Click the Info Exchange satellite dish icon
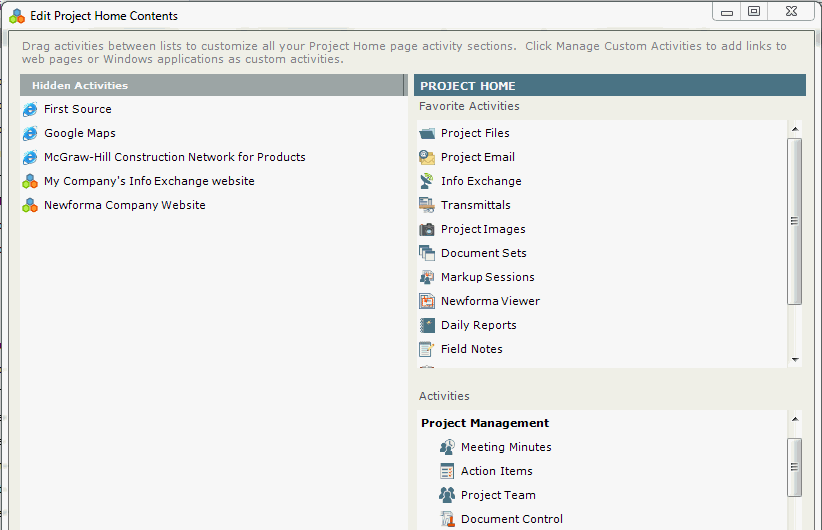The width and height of the screenshot is (822, 530). pos(427,181)
